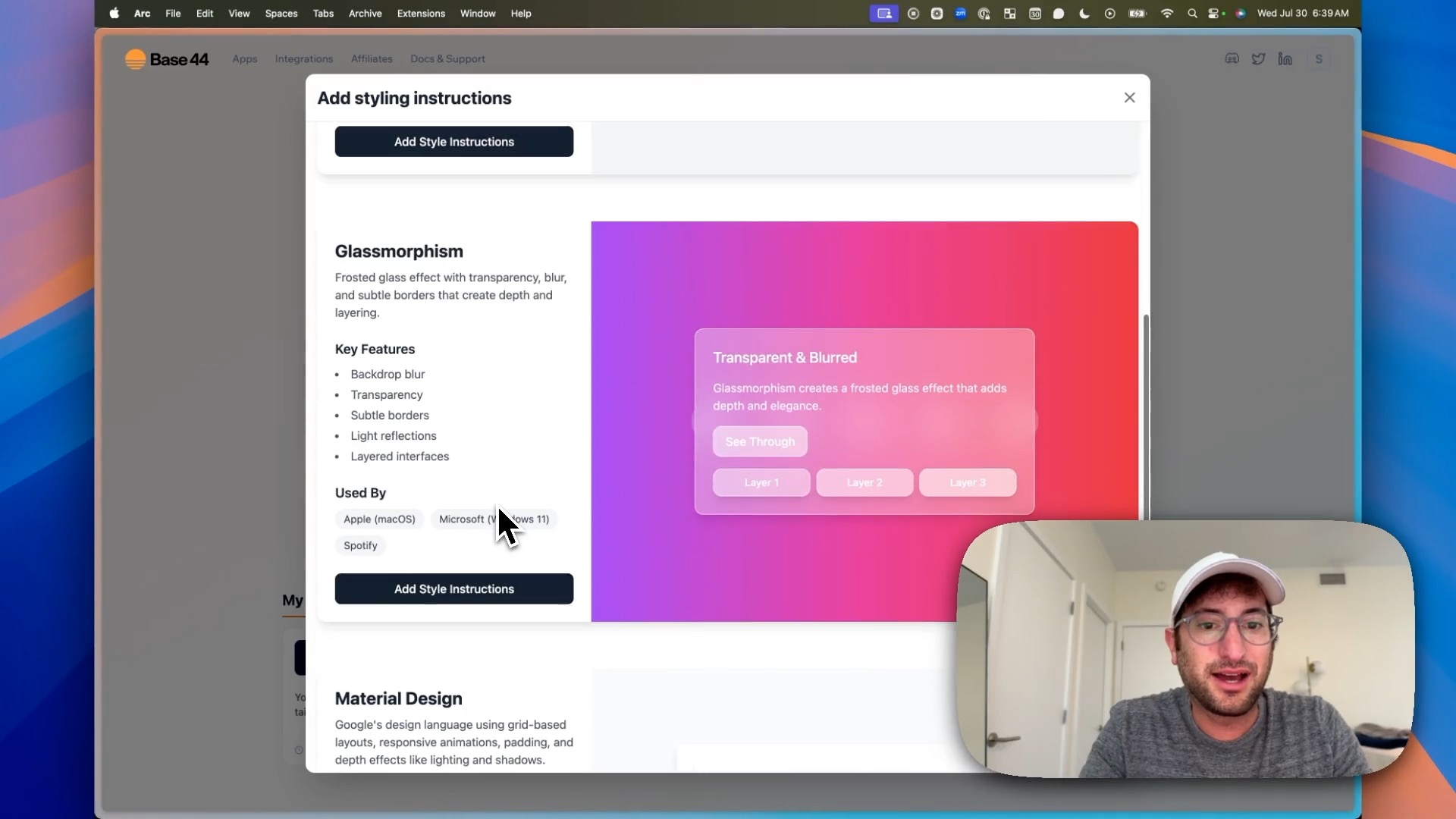
Task: Open Spotlight search icon
Action: [1192, 14]
